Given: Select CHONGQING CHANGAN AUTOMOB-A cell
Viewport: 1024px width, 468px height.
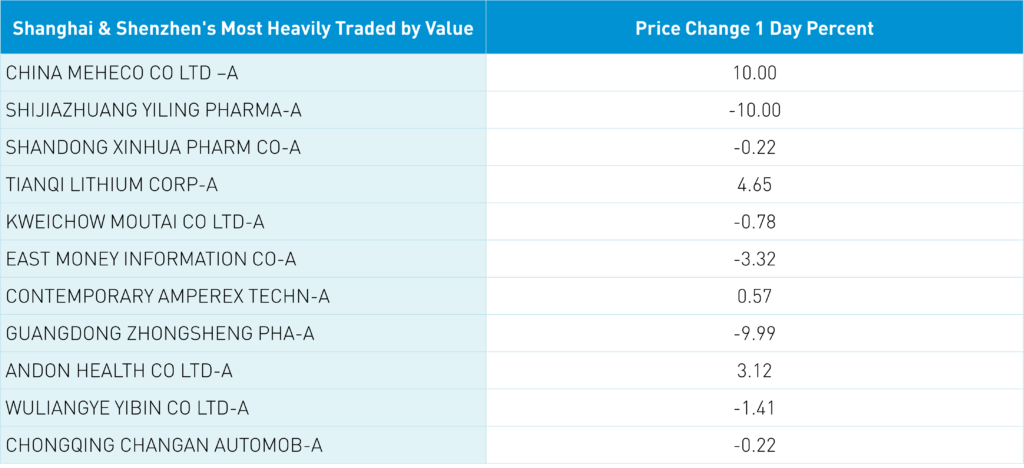Looking at the screenshot, I should point(164,445).
